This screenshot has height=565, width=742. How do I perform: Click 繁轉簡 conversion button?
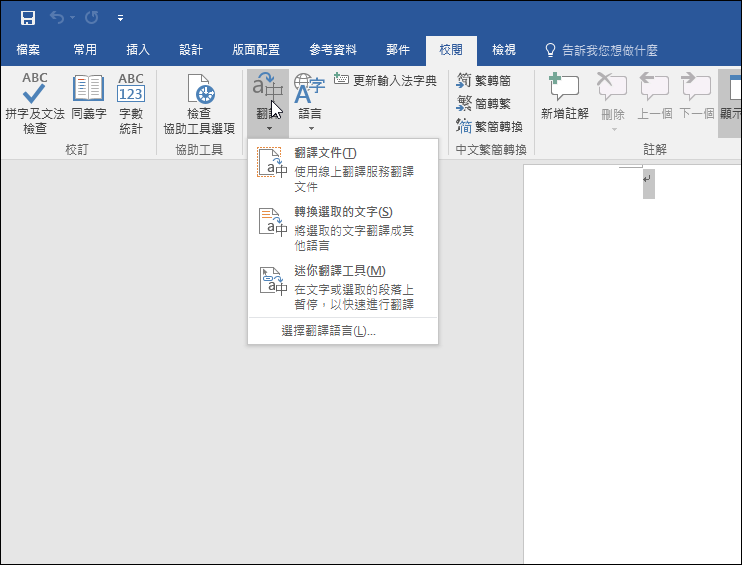[484, 80]
